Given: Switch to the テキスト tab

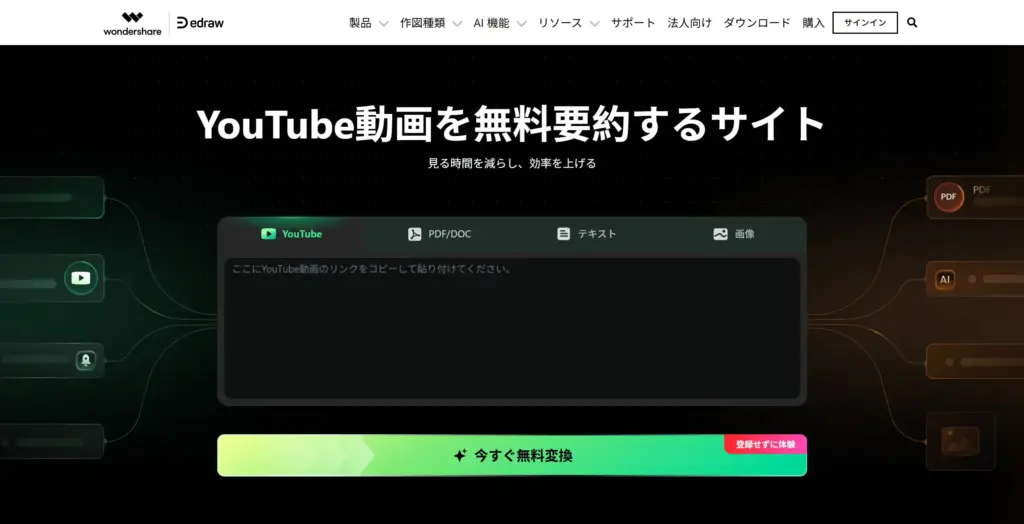Looking at the screenshot, I should point(586,234).
